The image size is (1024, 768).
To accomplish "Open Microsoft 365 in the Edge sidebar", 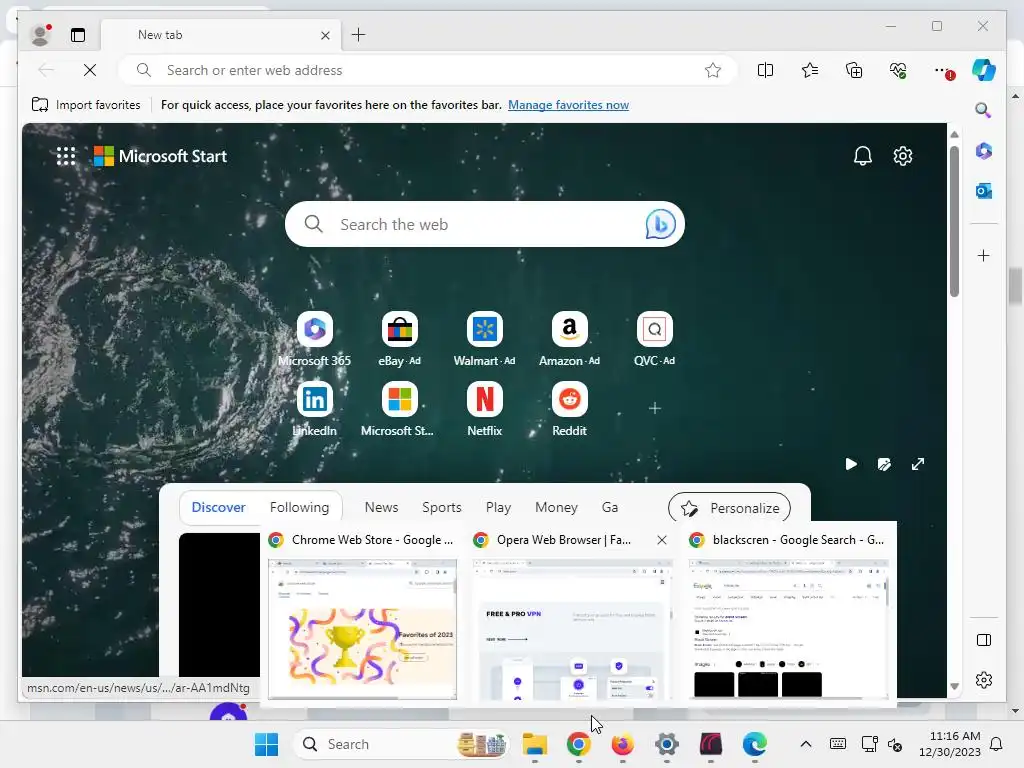I will coord(984,151).
